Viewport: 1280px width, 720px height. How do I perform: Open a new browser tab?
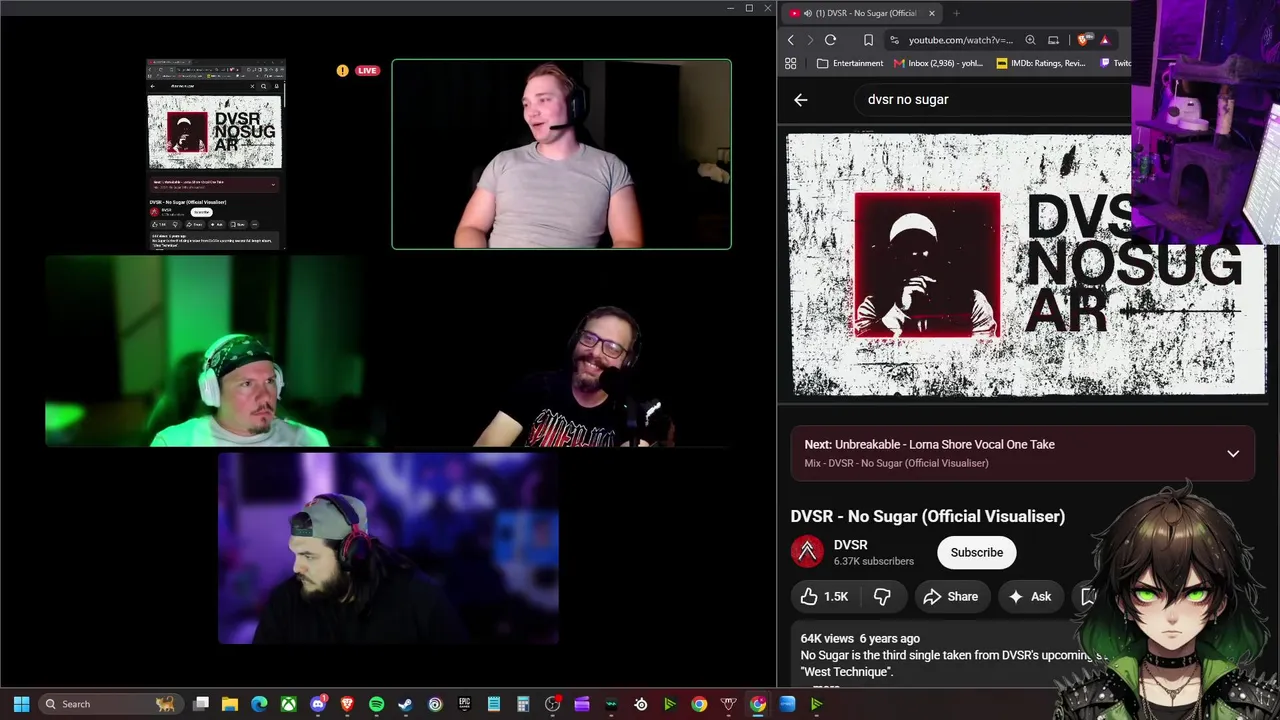tap(956, 13)
